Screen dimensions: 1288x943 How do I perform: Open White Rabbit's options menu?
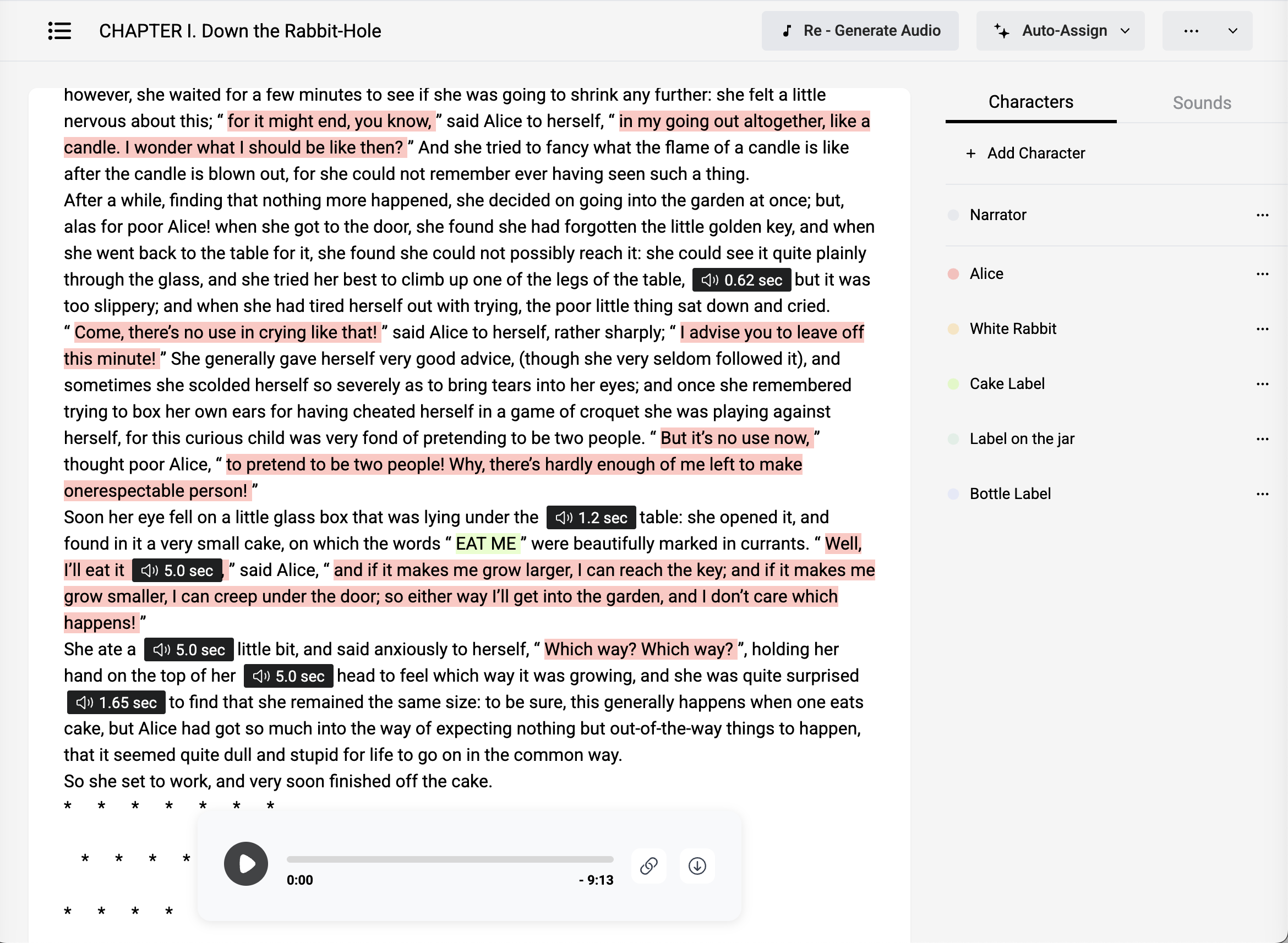coord(1262,329)
